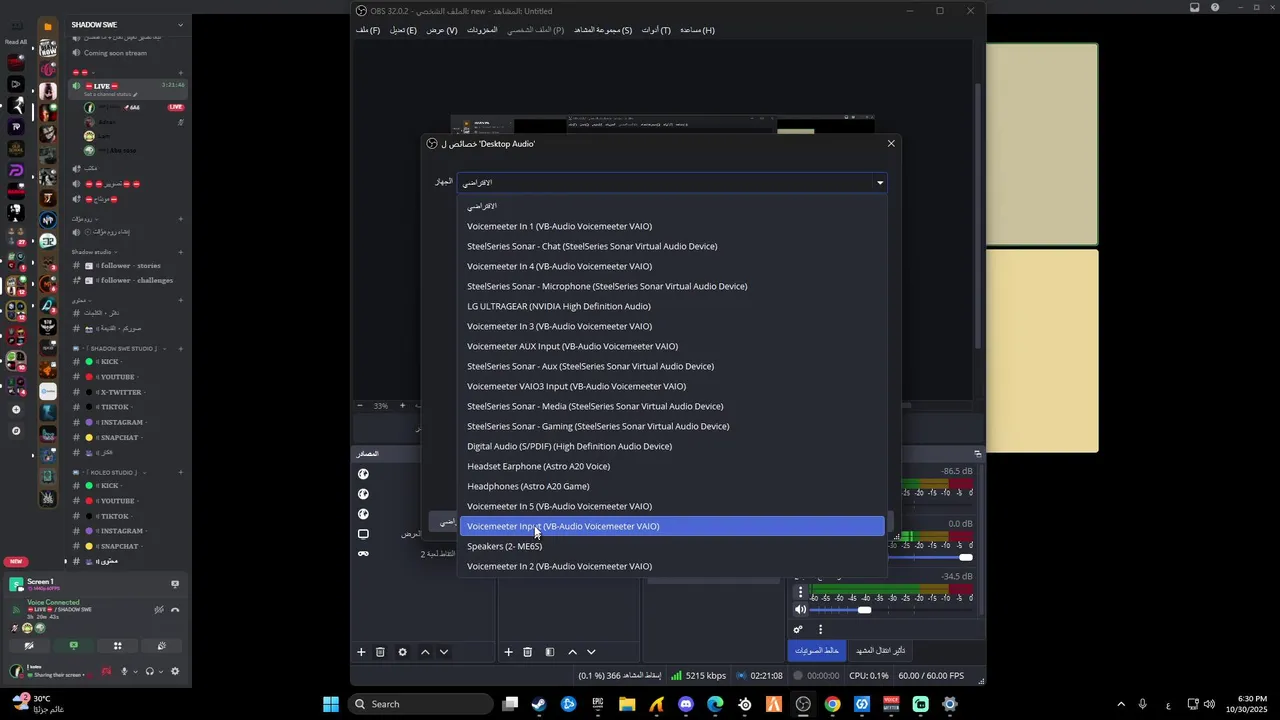
Task: Stop streaming Screen 1 in Discord
Action: click(x=174, y=584)
